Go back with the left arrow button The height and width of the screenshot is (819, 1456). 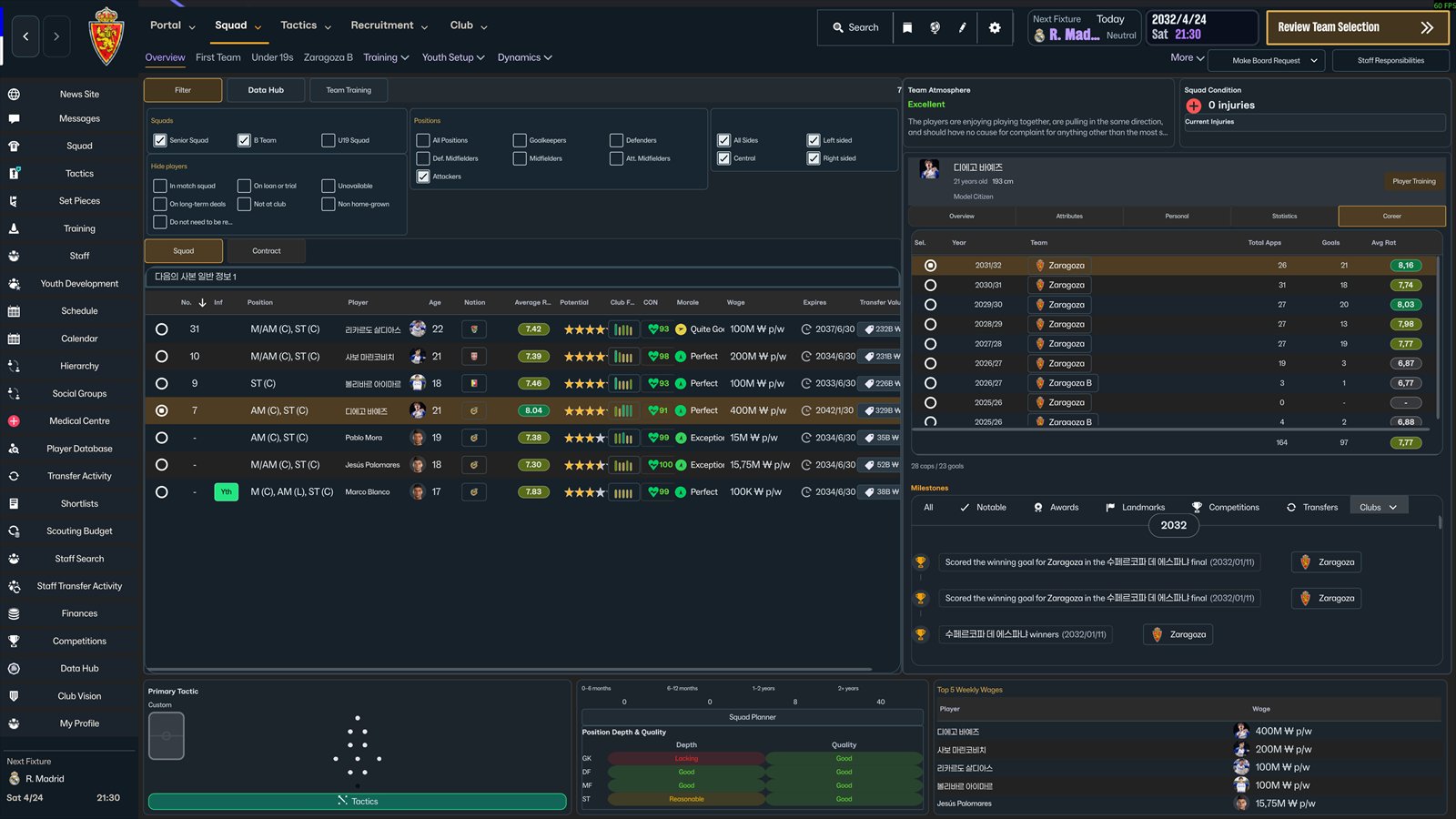click(25, 36)
